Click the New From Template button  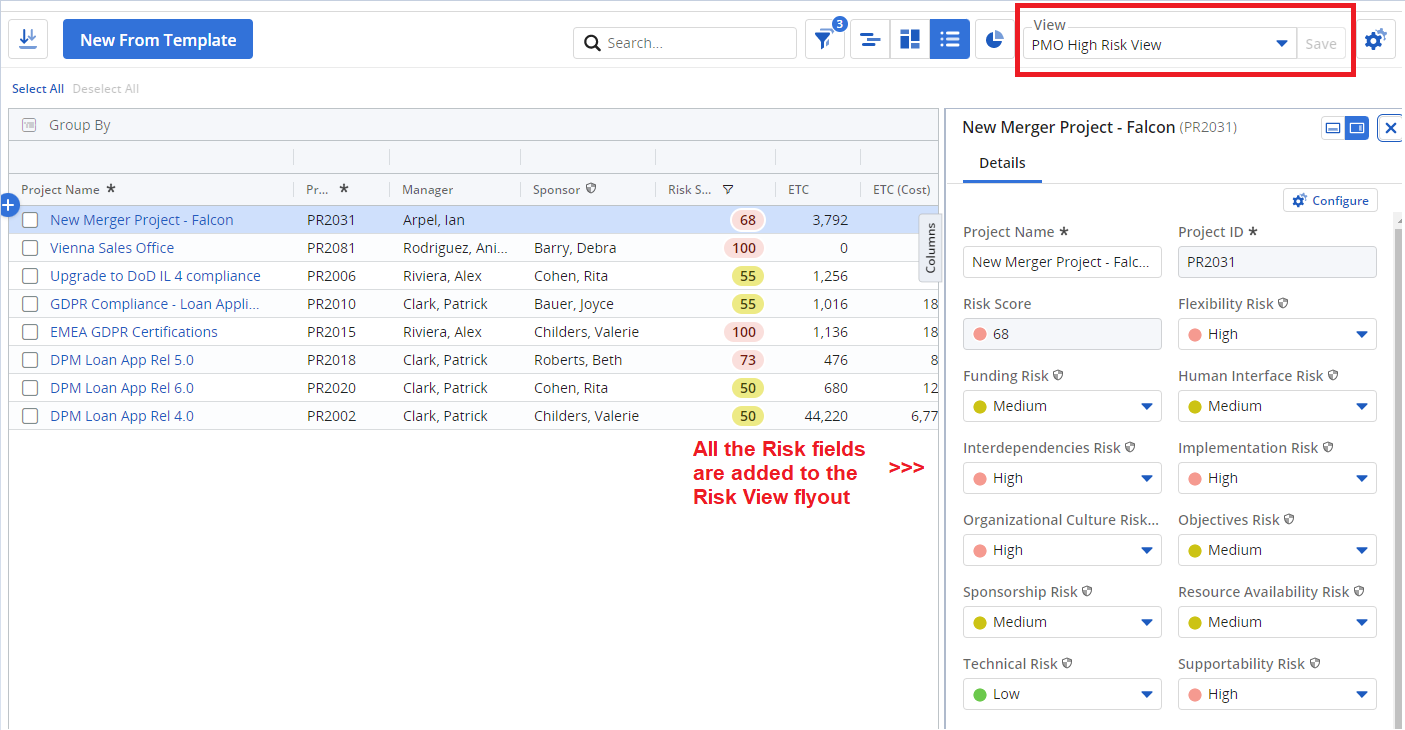pos(158,39)
